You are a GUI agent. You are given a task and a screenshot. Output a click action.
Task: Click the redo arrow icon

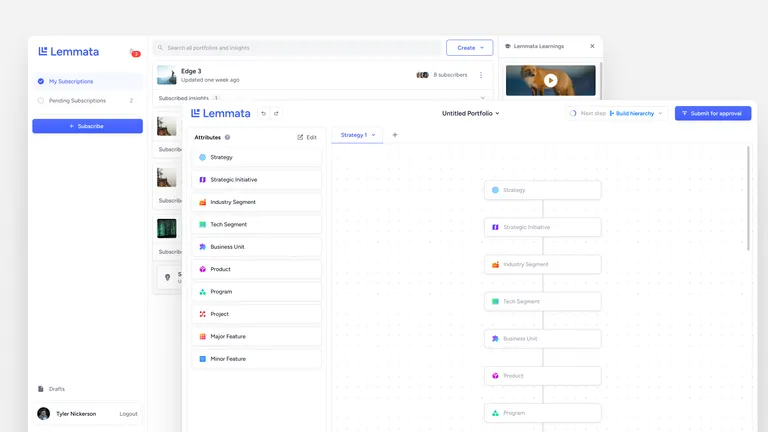(276, 113)
